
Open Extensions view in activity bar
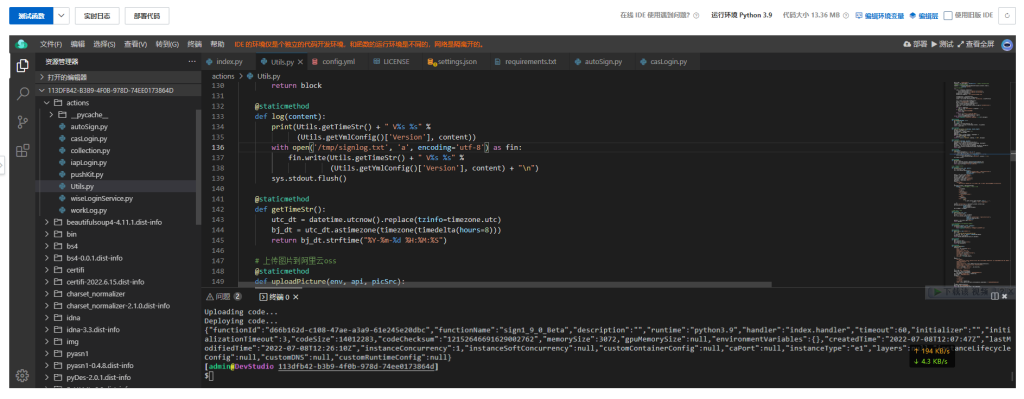coord(22,151)
